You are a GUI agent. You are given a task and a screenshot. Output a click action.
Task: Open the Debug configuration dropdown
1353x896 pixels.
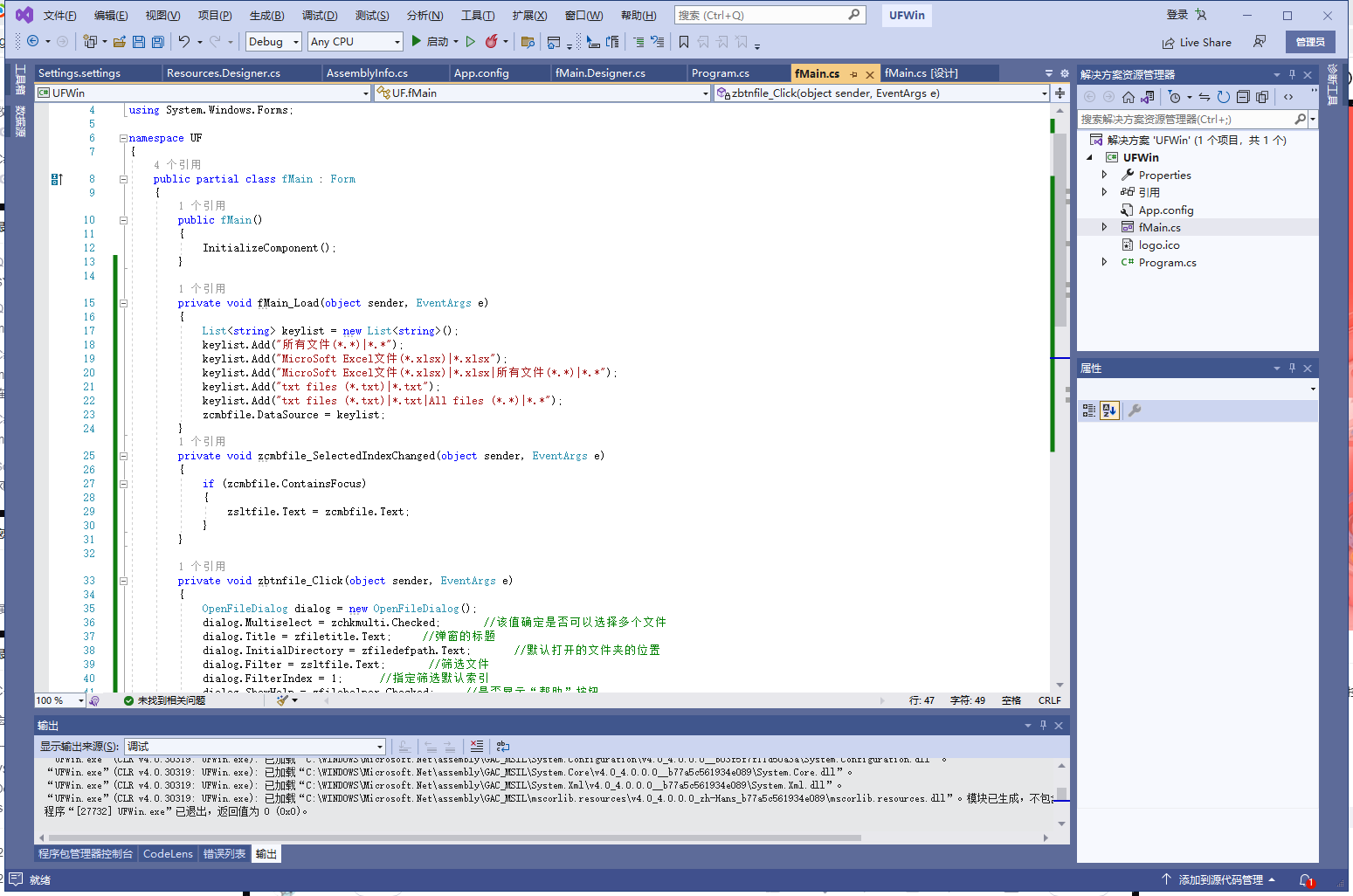tap(273, 41)
